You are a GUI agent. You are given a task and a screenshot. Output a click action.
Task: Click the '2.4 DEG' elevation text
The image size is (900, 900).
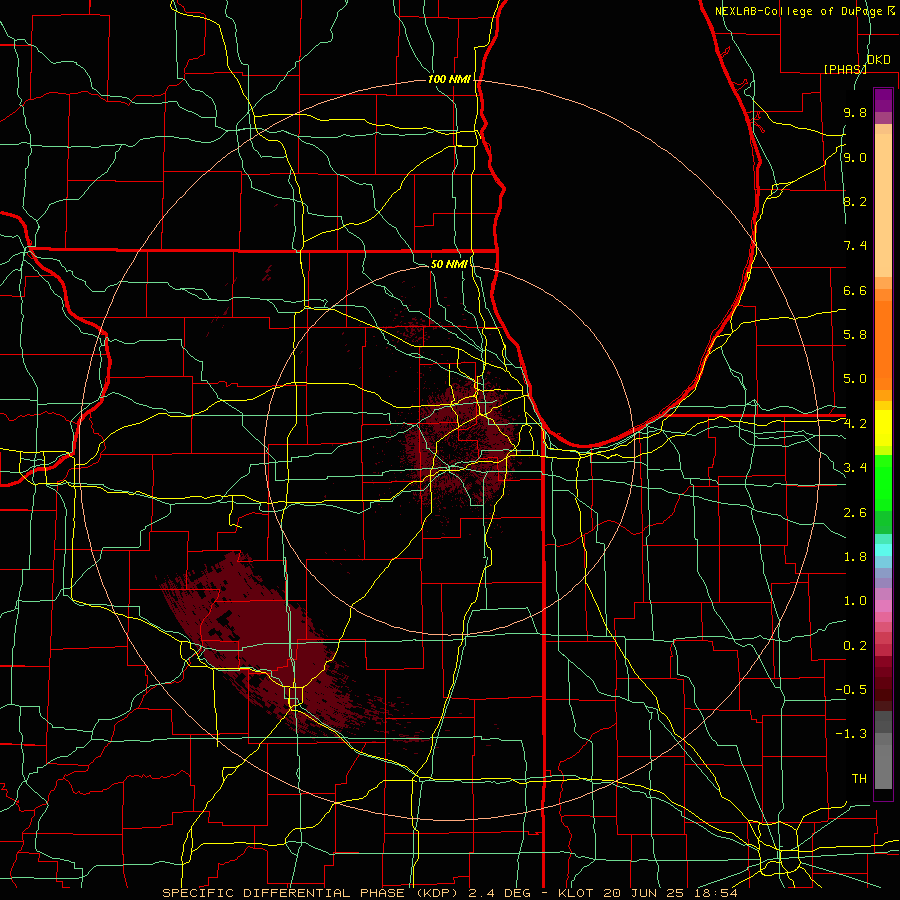coord(501,893)
